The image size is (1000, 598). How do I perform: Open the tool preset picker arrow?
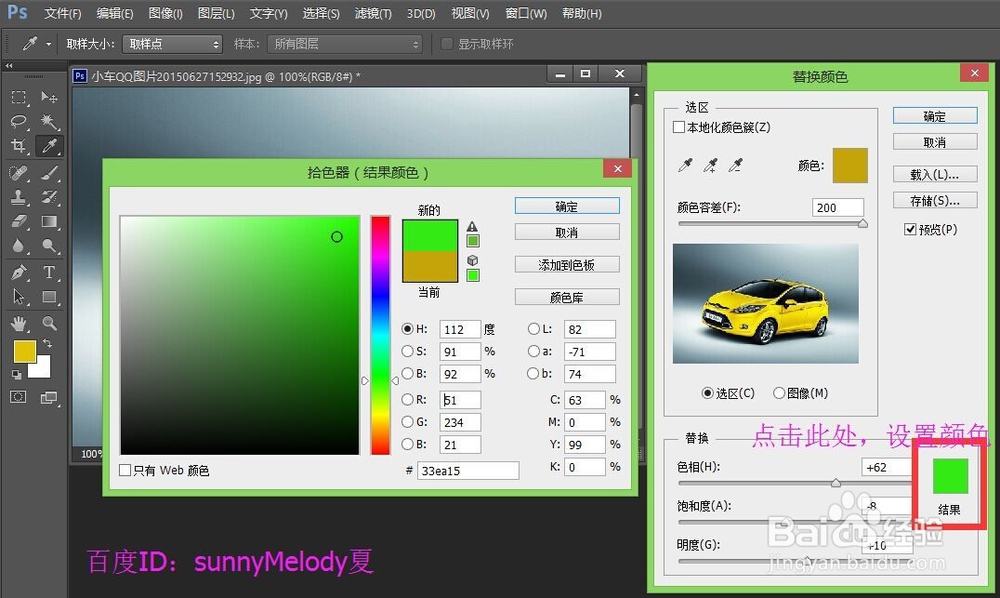click(x=48, y=44)
